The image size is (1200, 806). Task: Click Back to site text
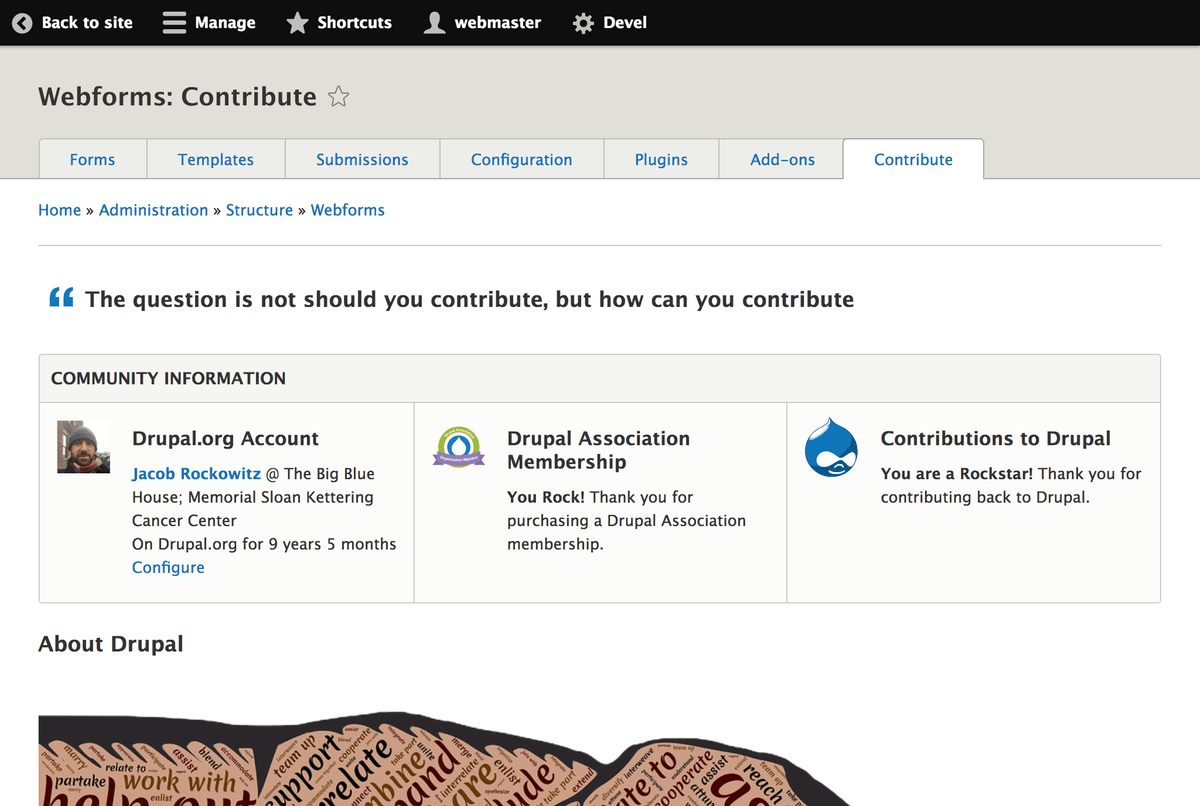tap(87, 22)
